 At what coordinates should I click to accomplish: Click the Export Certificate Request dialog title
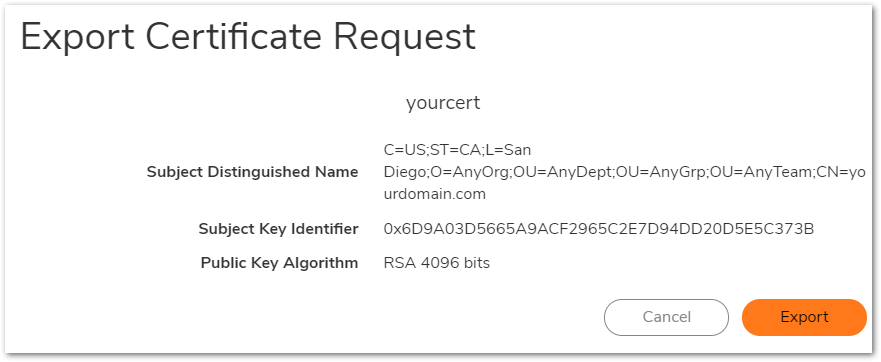tap(248, 37)
